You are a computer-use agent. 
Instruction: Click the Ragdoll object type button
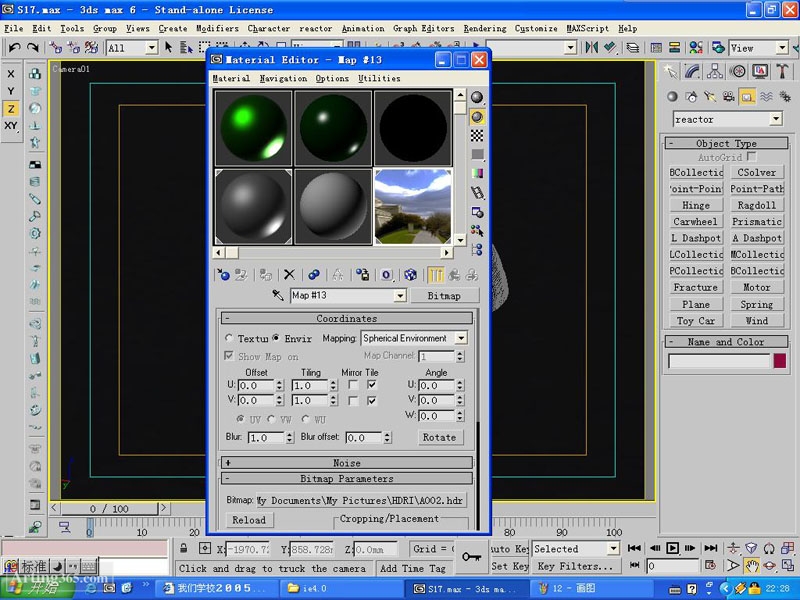(x=757, y=205)
